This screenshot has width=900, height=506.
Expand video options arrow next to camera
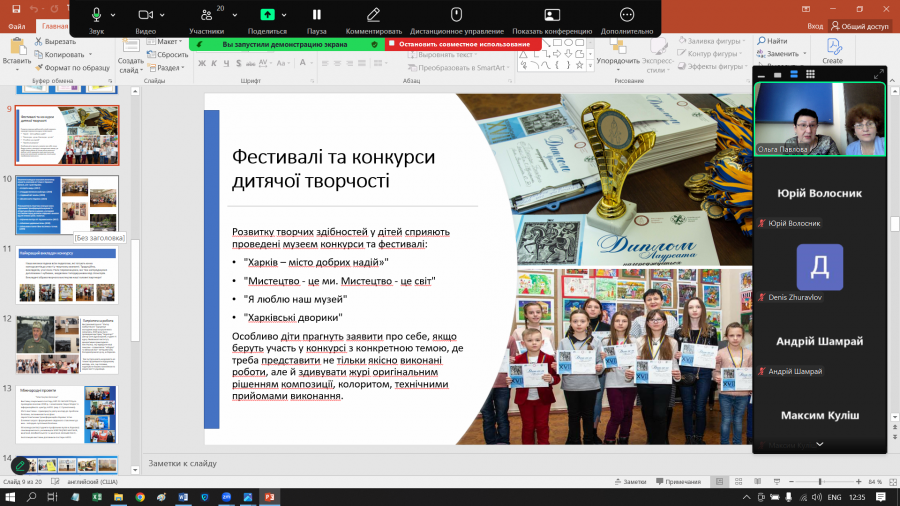[x=162, y=15]
